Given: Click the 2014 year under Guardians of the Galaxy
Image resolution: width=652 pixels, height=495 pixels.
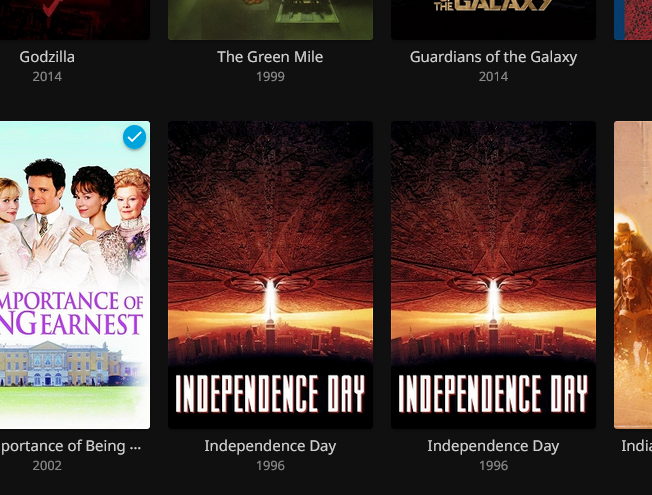Looking at the screenshot, I should (493, 77).
